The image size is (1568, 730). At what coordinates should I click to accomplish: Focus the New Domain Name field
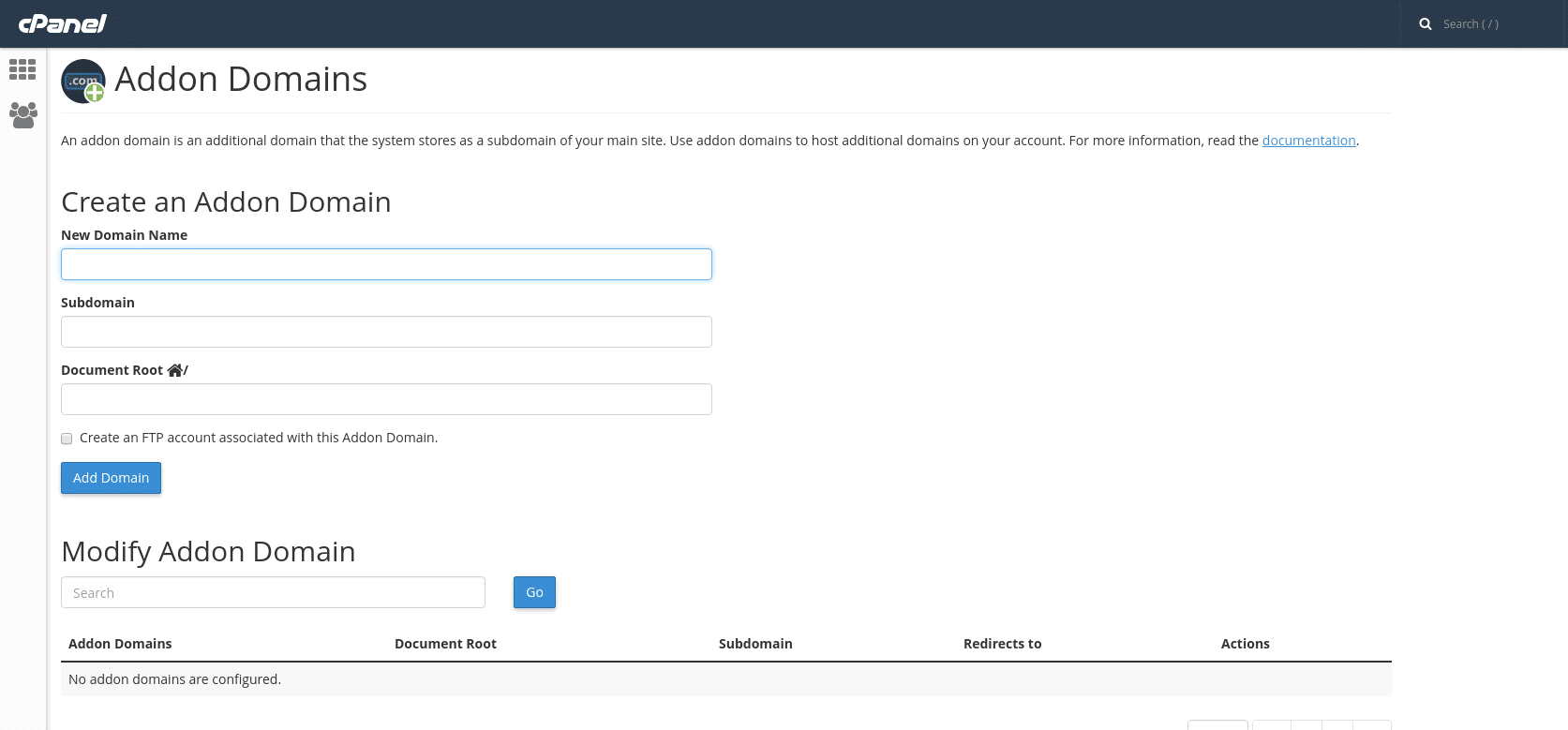386,264
